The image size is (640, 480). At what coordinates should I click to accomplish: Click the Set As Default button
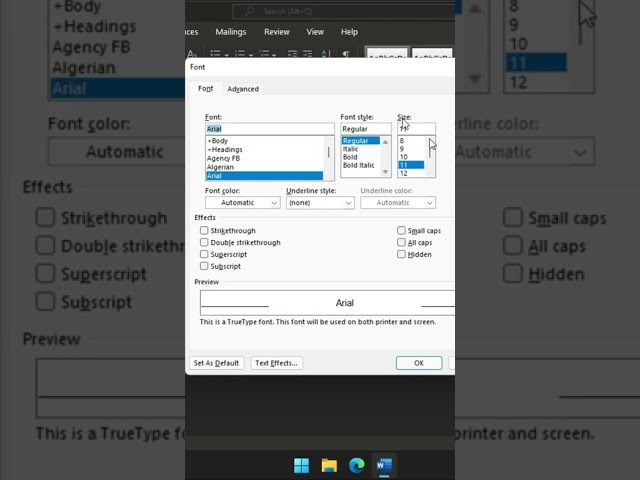pyautogui.click(x=216, y=363)
